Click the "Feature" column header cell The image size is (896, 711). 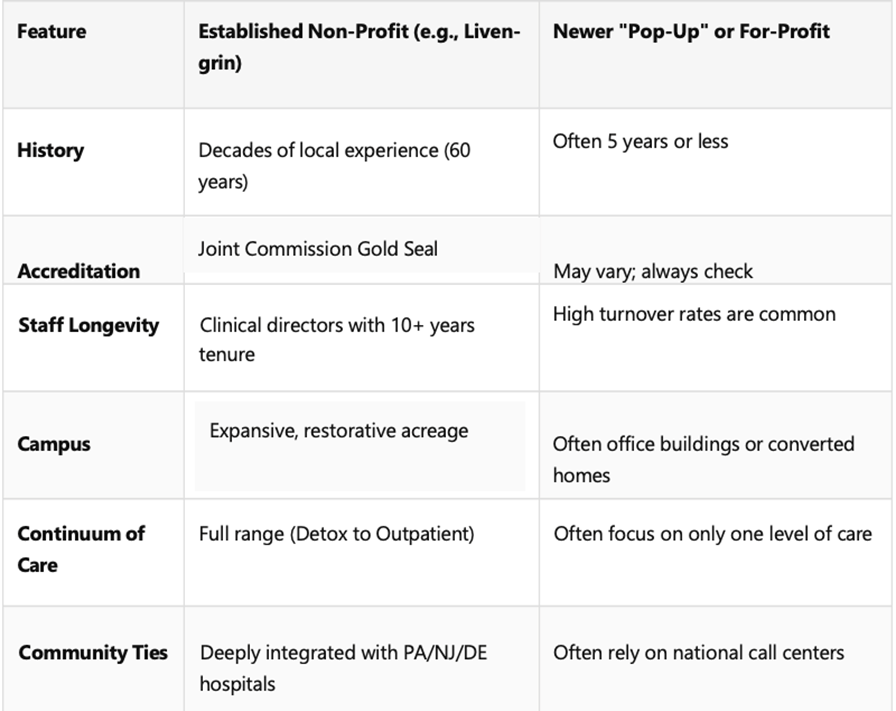(51, 32)
